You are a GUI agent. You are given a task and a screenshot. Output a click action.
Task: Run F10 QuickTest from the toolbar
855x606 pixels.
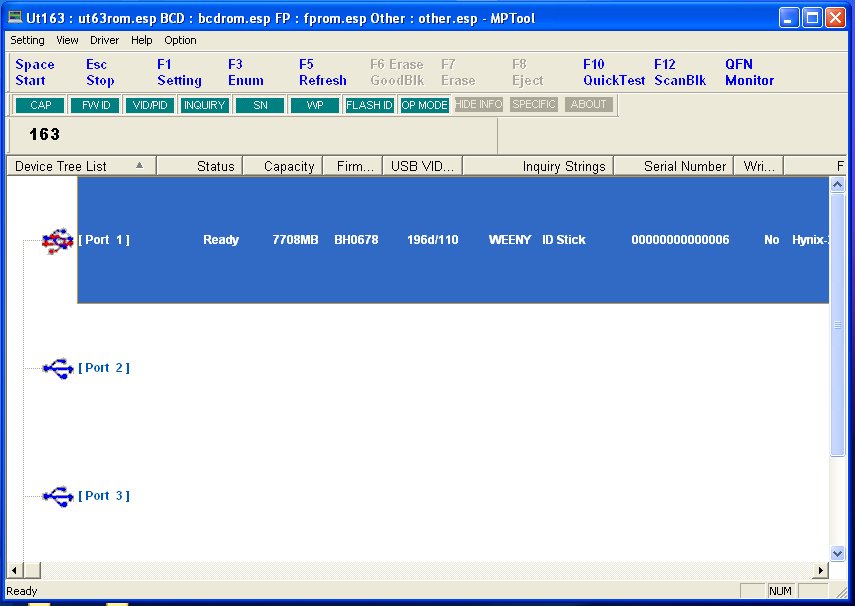(x=614, y=72)
